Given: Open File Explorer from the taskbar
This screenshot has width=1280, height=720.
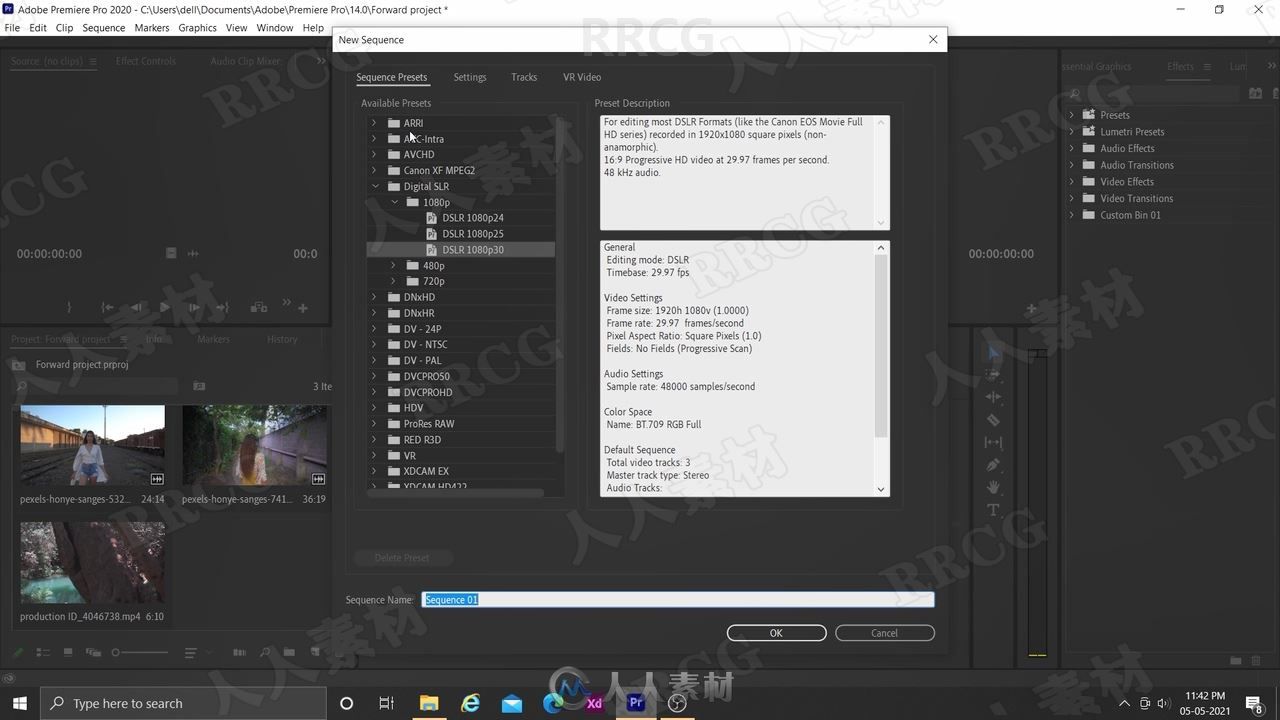Looking at the screenshot, I should coord(429,703).
